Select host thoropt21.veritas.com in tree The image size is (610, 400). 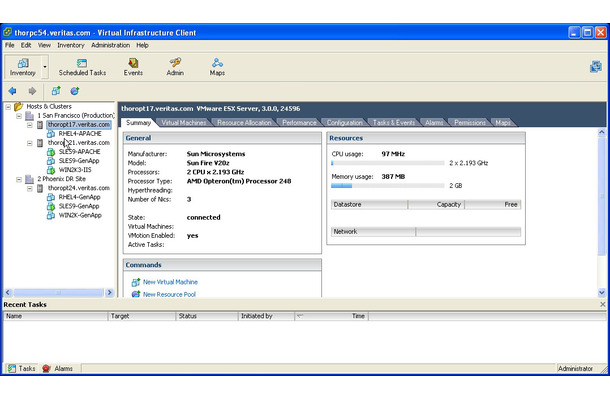[x=79, y=142]
